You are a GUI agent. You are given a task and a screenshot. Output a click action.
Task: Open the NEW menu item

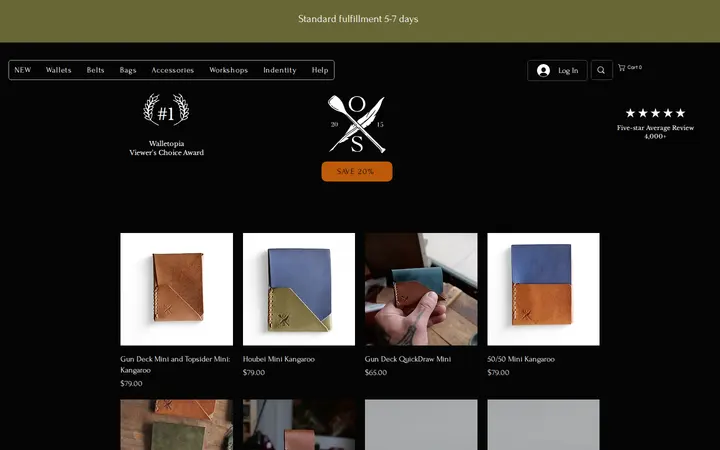pos(22,70)
